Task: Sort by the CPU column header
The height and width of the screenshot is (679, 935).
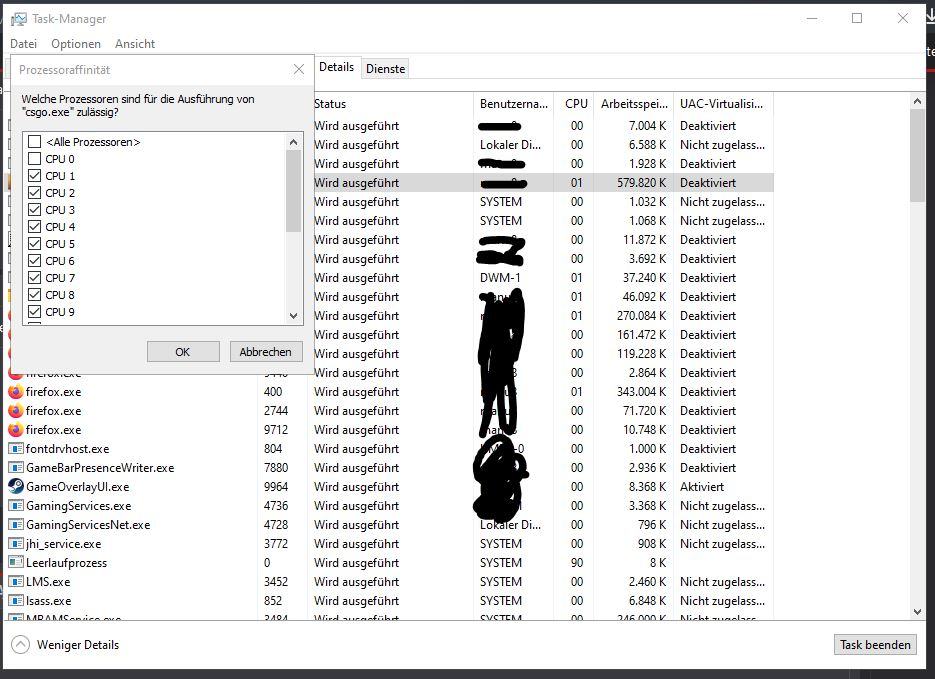Action: coord(574,104)
